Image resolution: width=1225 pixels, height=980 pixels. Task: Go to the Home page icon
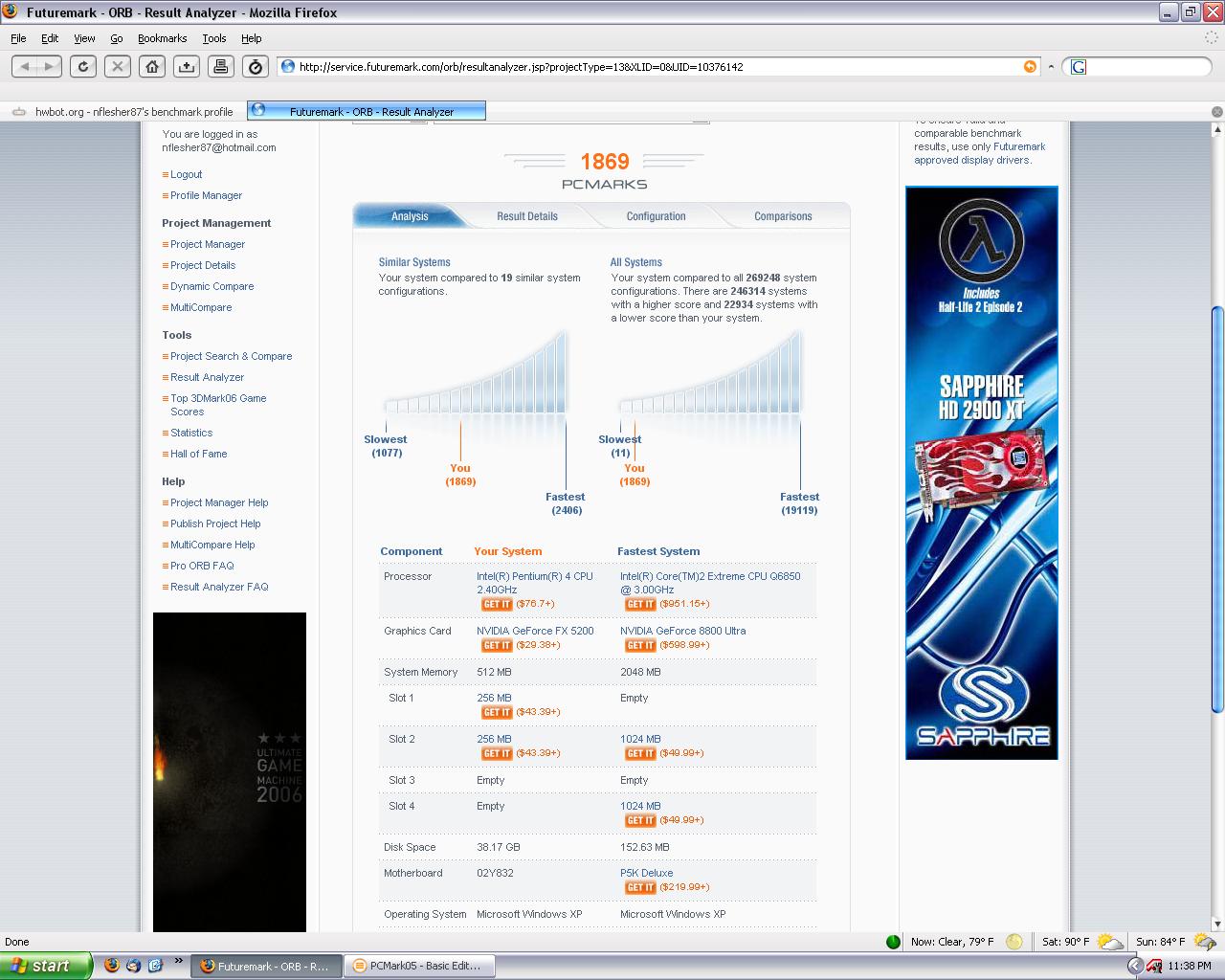pos(152,66)
